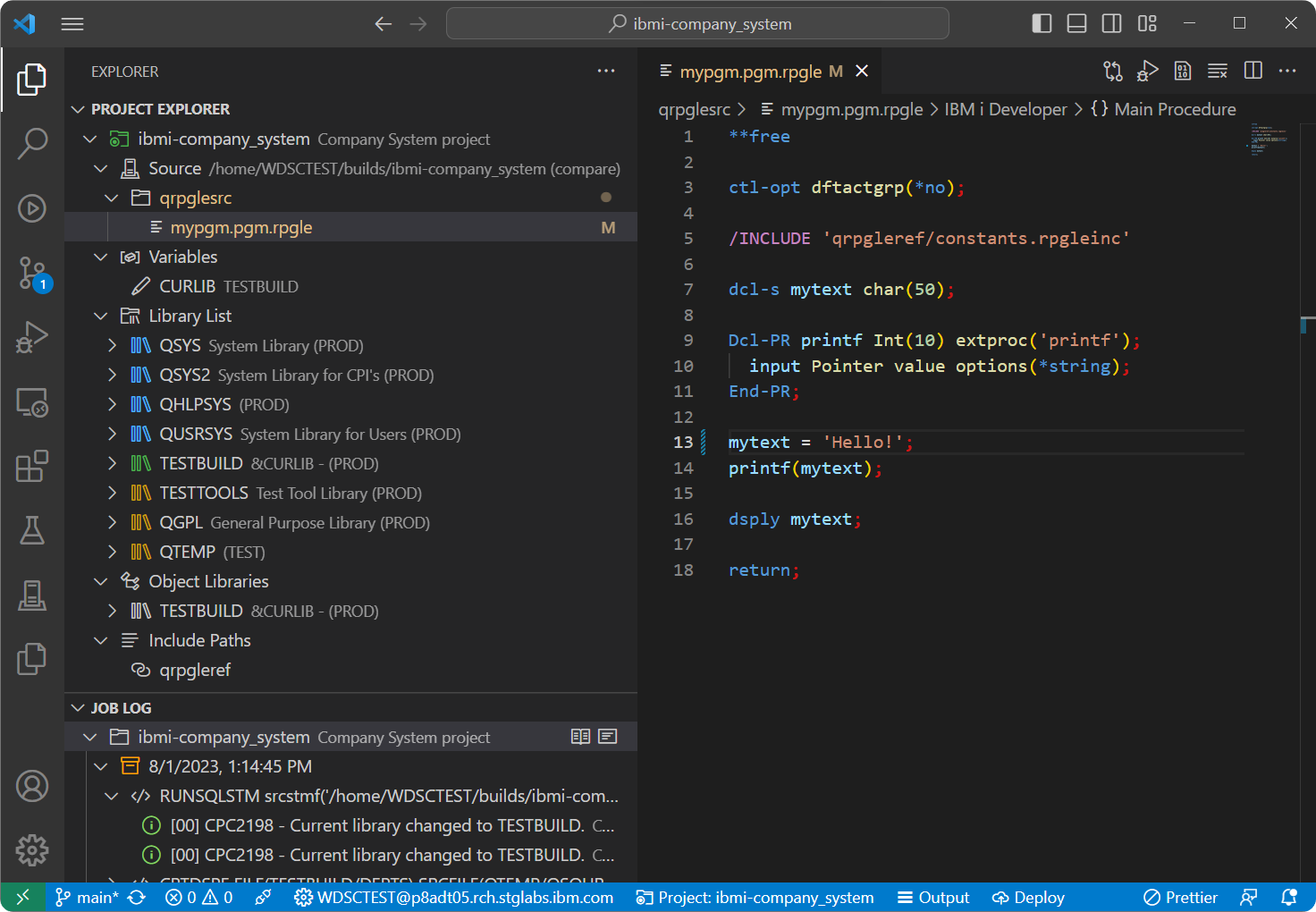Toggle the secondary side bar layout button

click(1111, 23)
